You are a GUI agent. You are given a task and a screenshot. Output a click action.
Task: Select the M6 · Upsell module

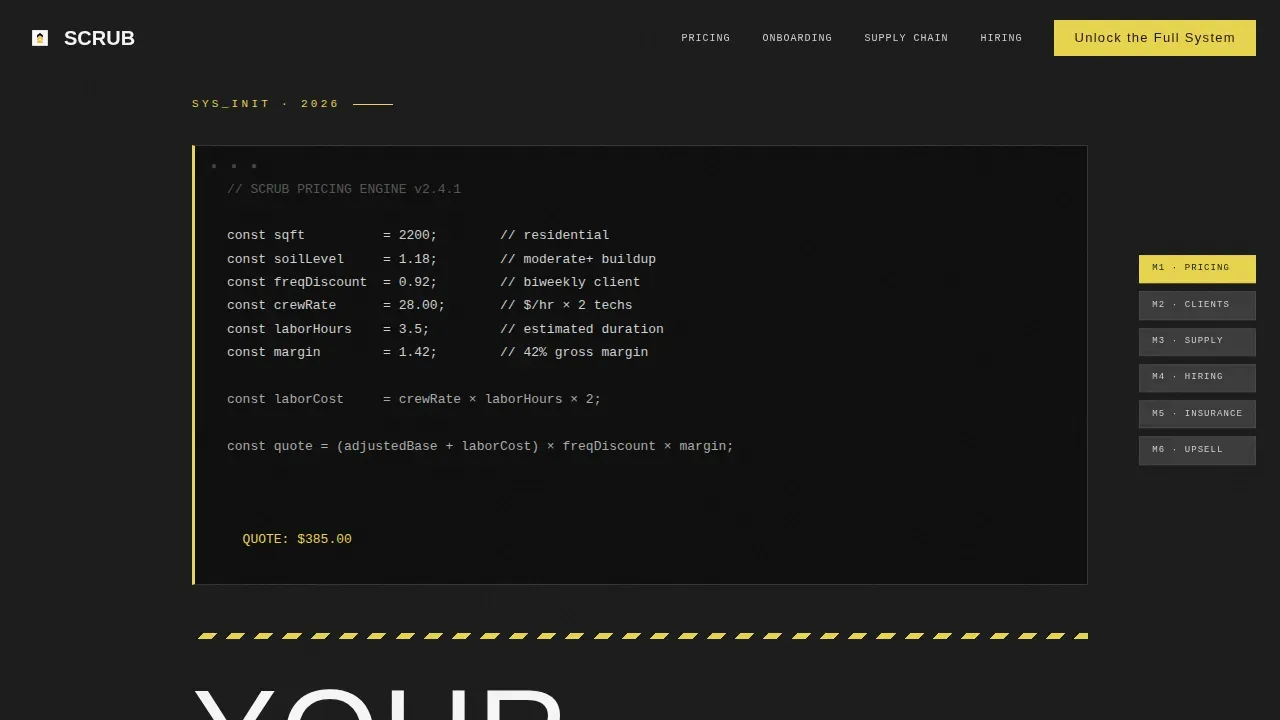(1197, 450)
